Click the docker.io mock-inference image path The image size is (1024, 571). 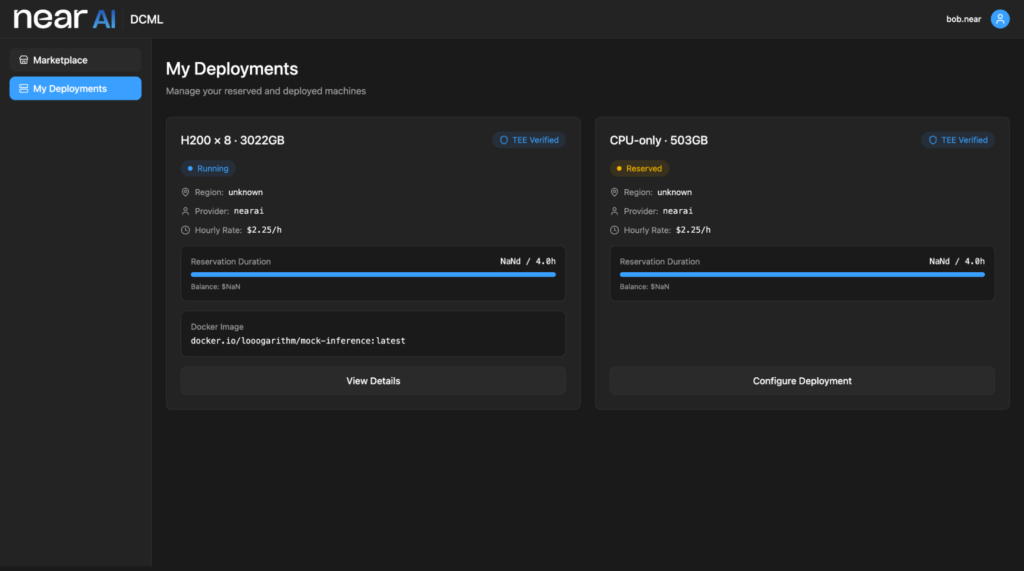coord(298,341)
